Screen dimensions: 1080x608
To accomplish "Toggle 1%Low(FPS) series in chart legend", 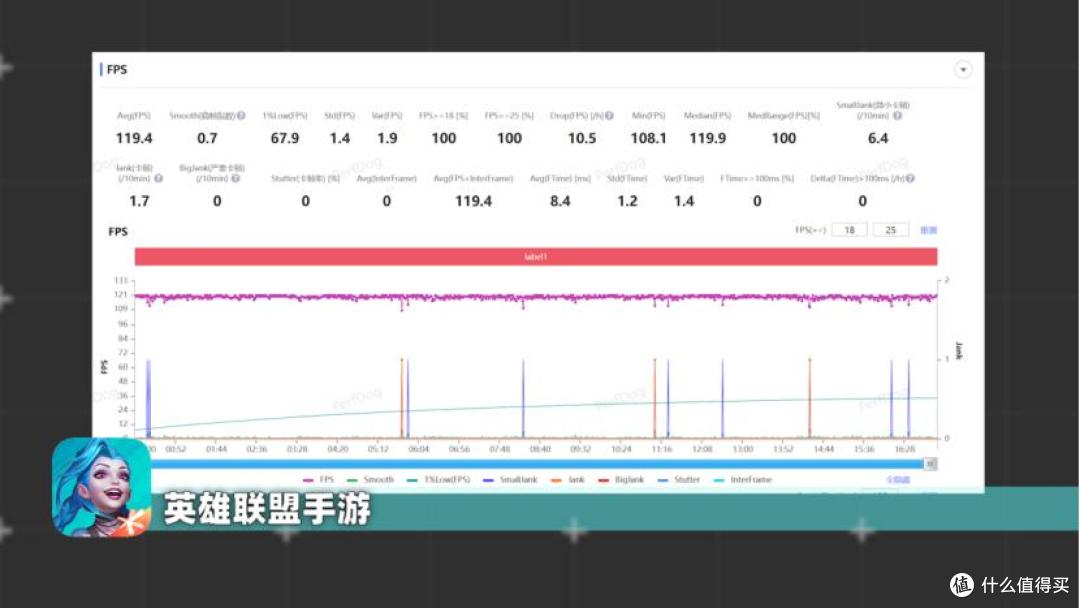I will tap(439, 479).
